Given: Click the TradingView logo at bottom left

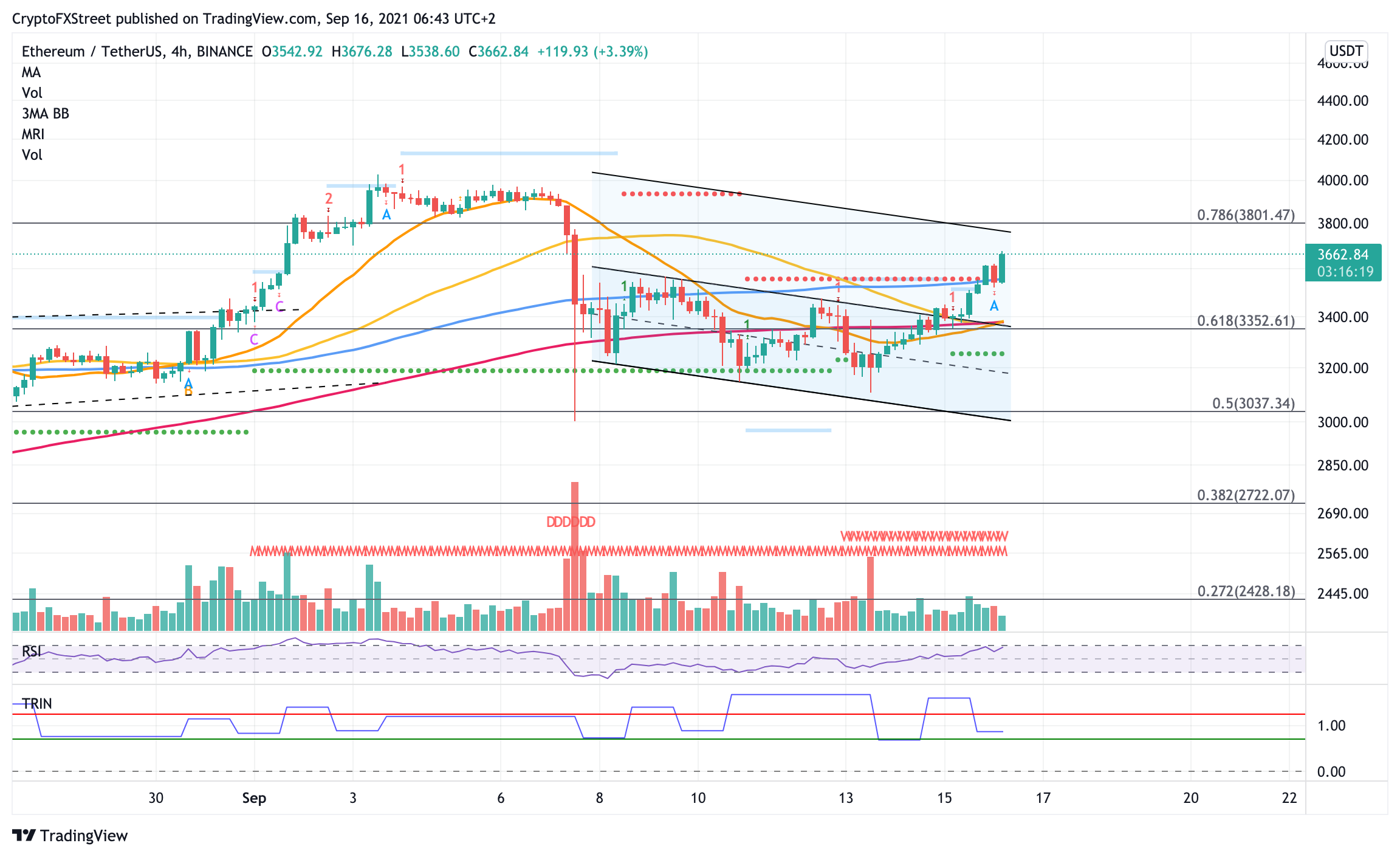Looking at the screenshot, I should point(70,836).
